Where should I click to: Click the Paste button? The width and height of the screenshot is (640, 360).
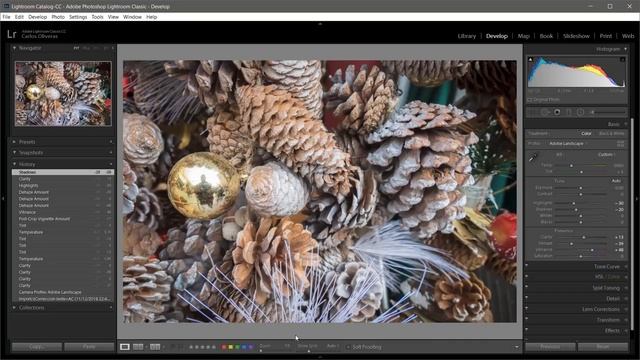[x=89, y=347]
